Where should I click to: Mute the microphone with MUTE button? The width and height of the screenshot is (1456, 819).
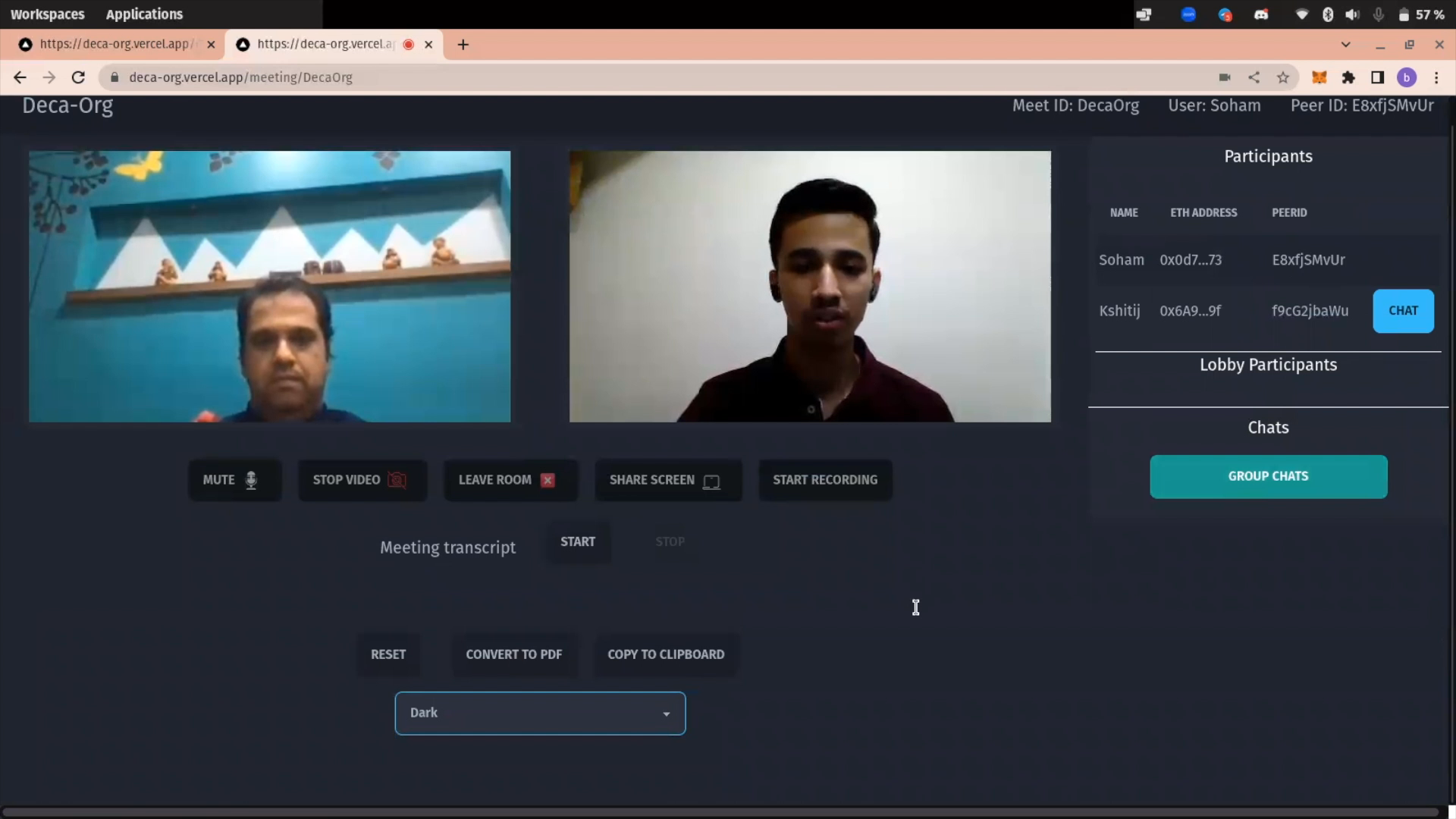235,480
